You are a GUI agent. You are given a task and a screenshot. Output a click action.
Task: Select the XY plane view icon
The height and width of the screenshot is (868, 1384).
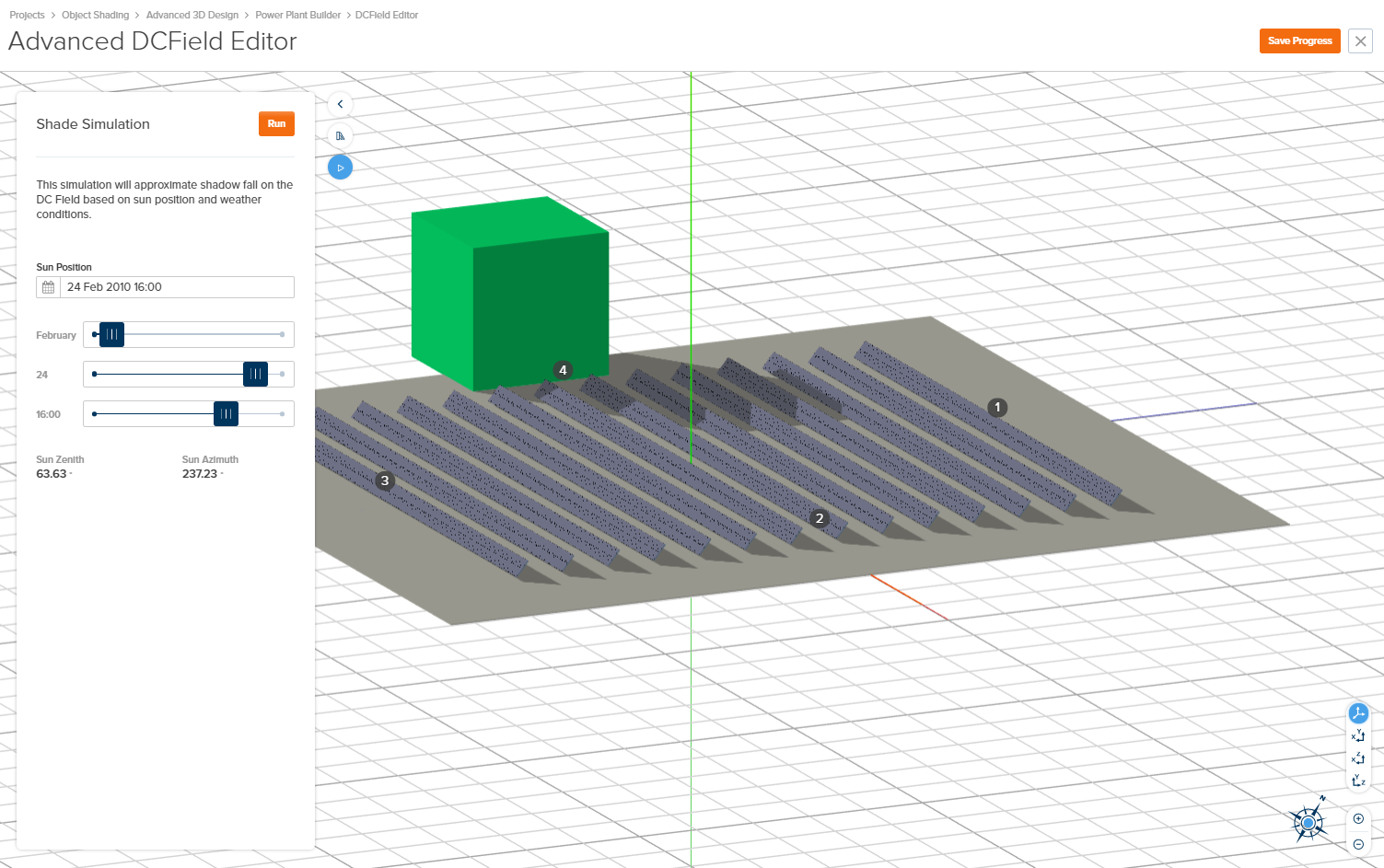coord(1358,735)
